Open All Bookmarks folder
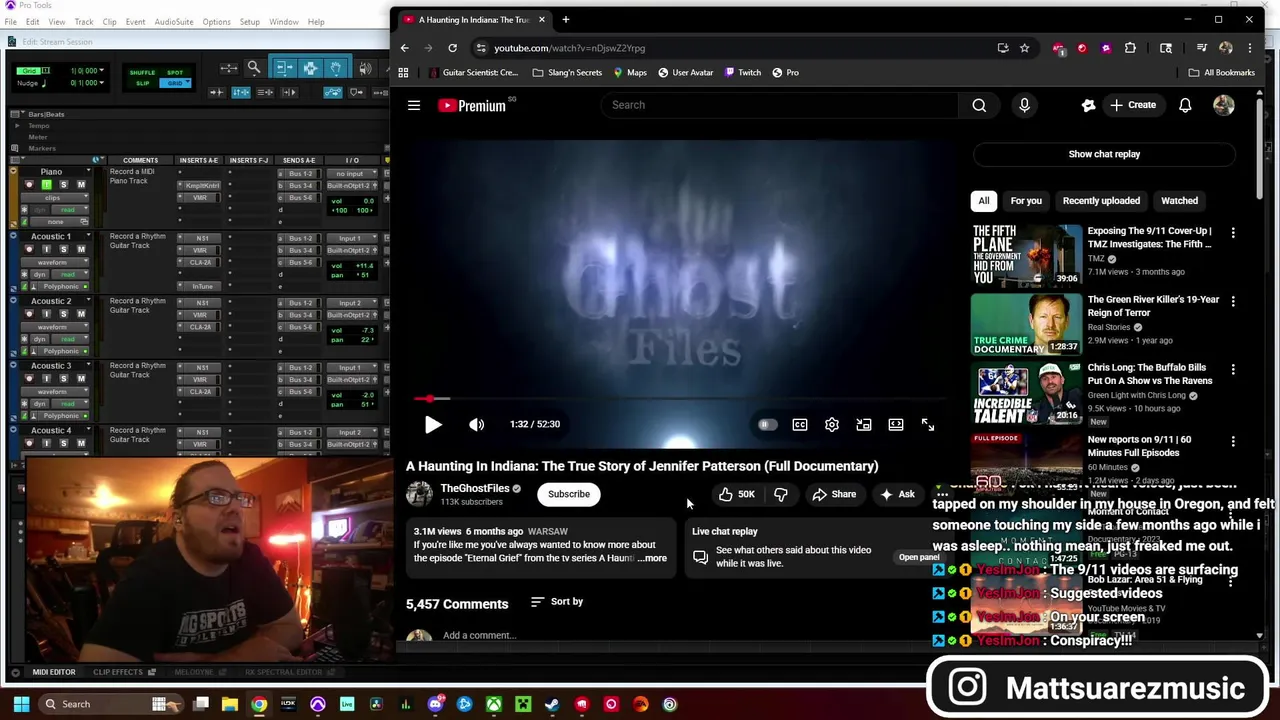Image resolution: width=1280 pixels, height=720 pixels. [1221, 73]
